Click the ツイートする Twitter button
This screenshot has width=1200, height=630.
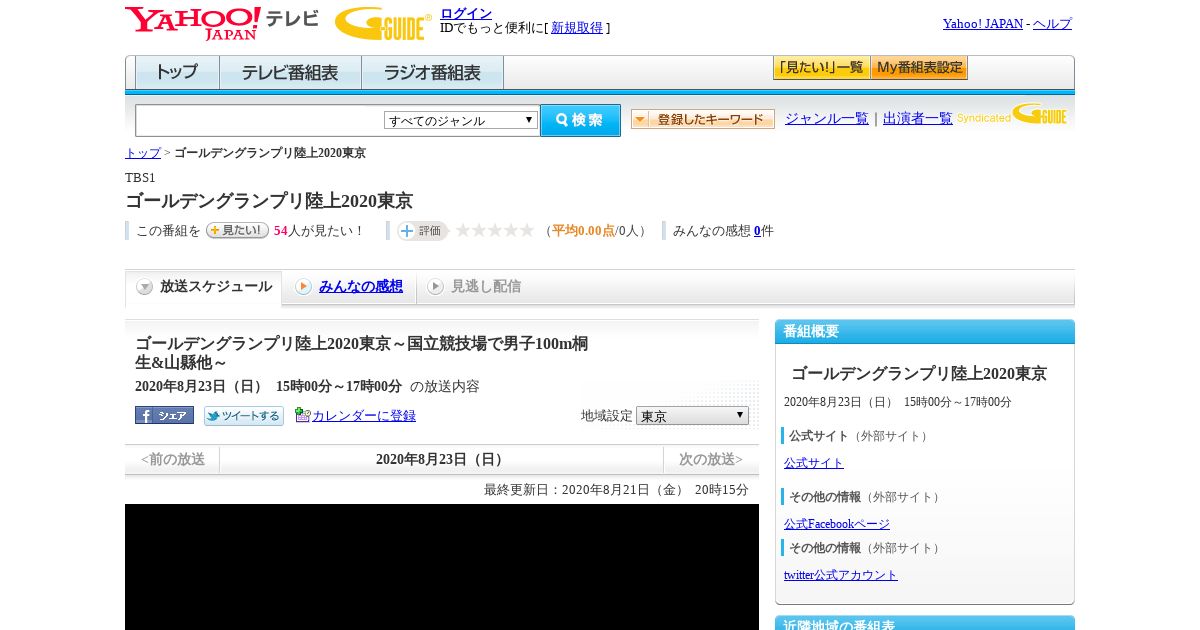[x=243, y=416]
